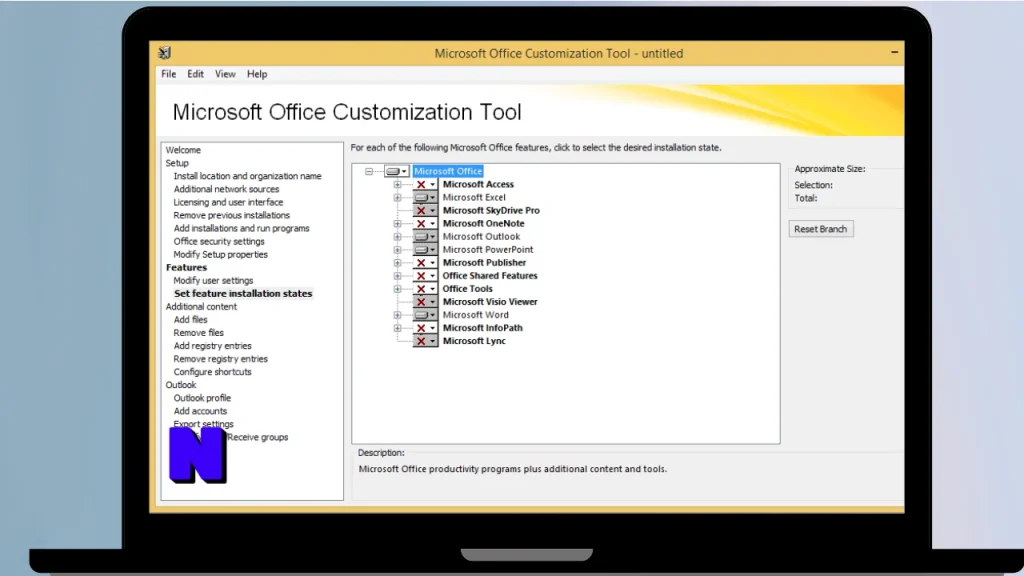The image size is (1024, 576).
Task: Open install state dropdown for Microsoft Access
Action: (x=425, y=184)
